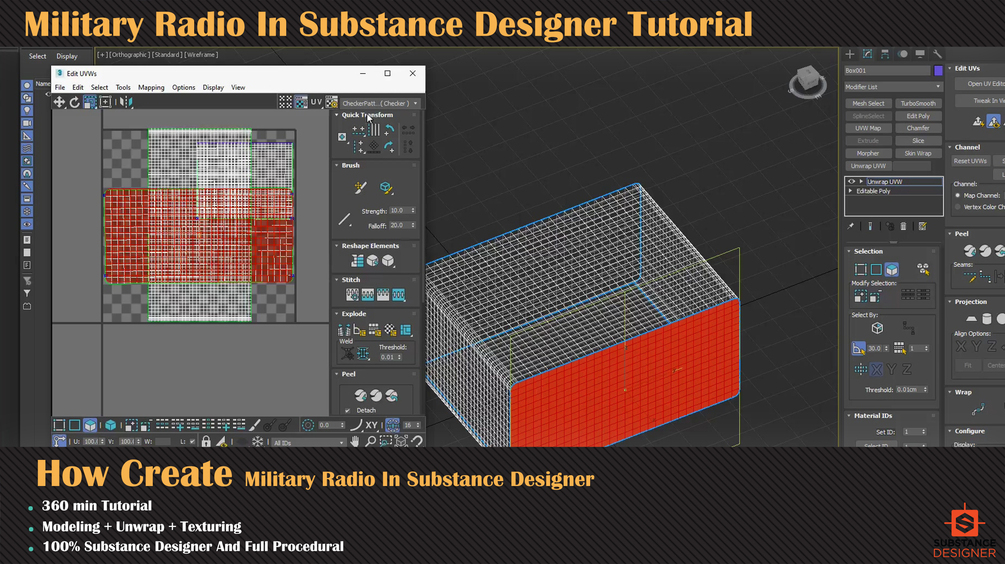1005x564 pixels.
Task: Toggle the Detach checkbox in Peel panel
Action: (347, 410)
